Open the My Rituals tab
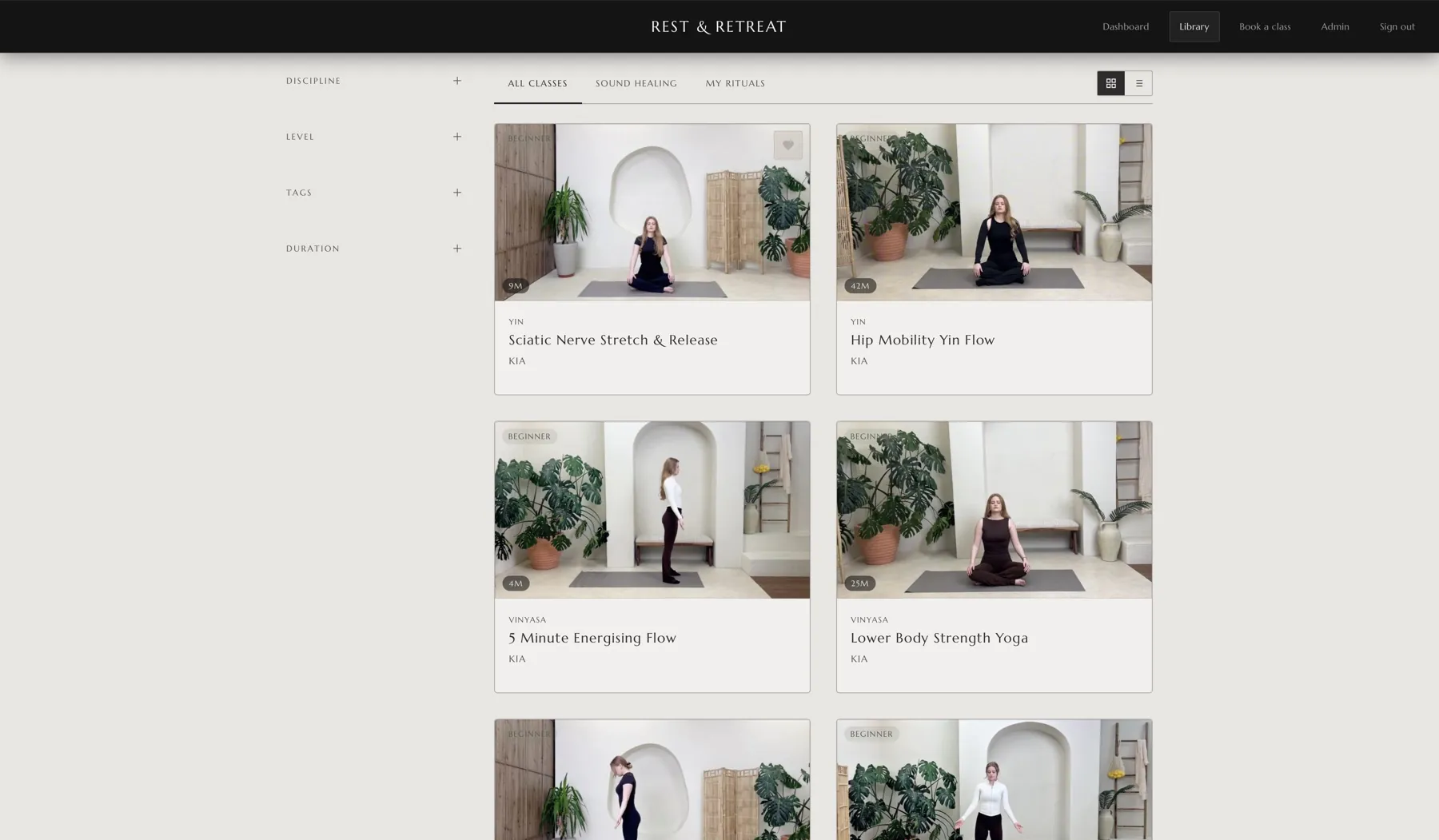Viewport: 1439px width, 840px height. click(735, 83)
